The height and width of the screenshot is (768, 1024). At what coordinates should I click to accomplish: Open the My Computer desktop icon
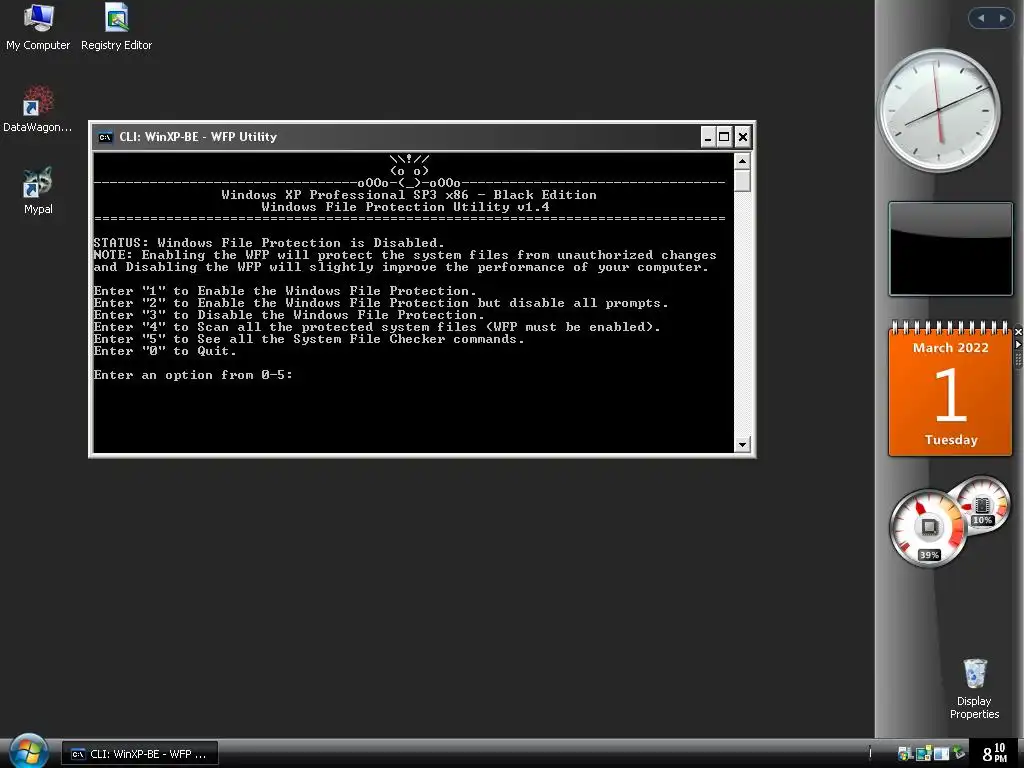click(38, 27)
